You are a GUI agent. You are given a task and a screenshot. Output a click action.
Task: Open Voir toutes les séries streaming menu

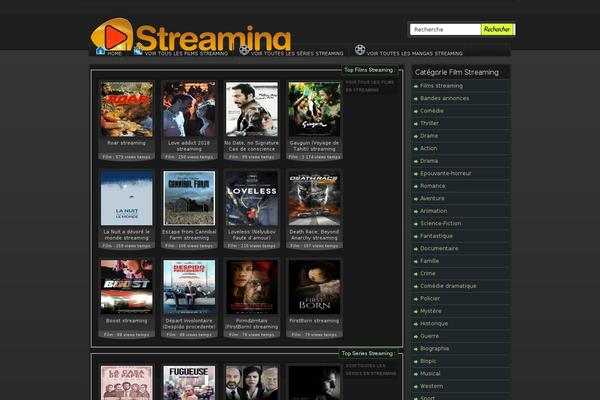click(x=297, y=54)
